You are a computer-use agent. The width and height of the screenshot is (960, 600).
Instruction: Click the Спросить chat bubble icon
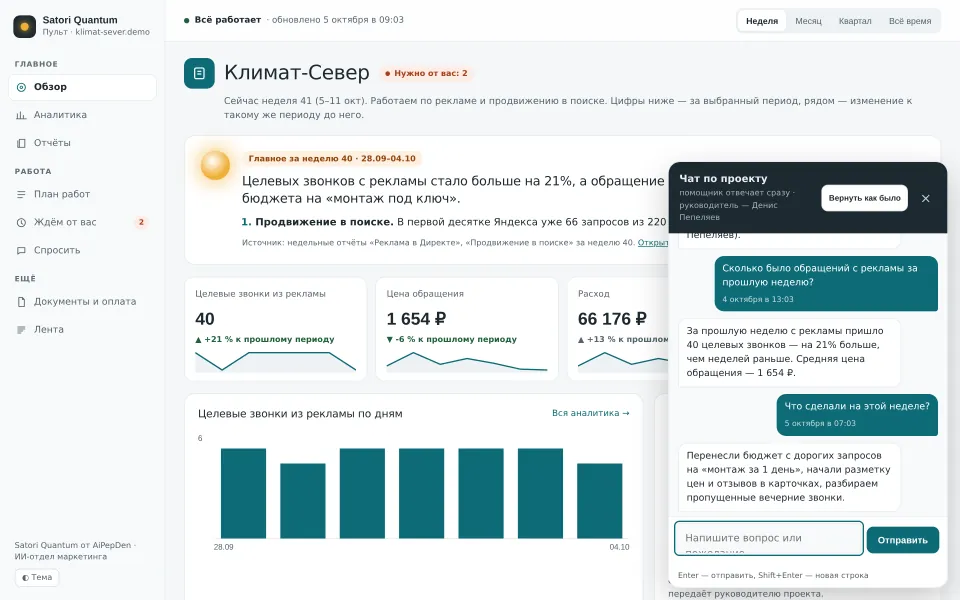point(21,250)
